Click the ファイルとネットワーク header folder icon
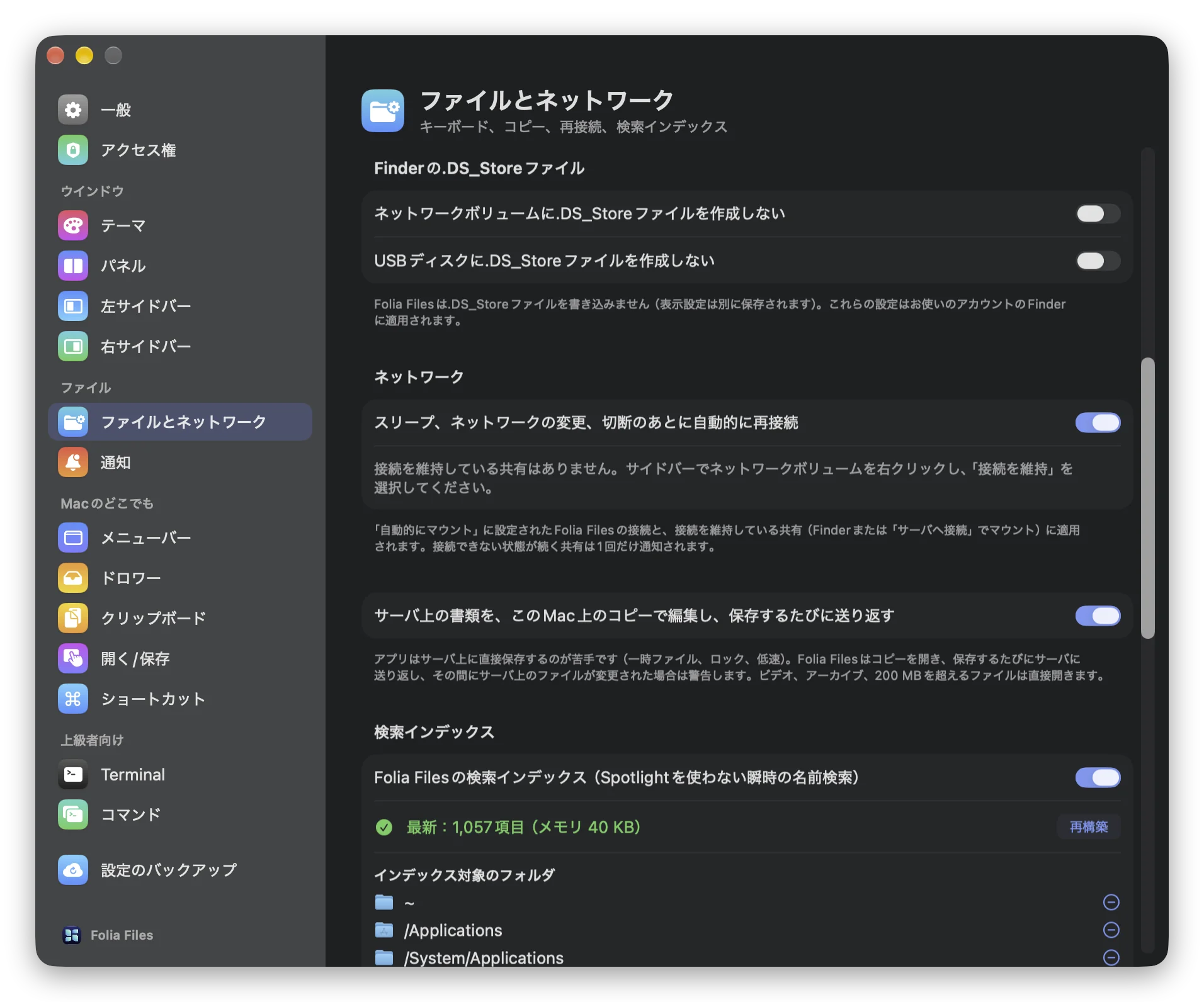Image resolution: width=1204 pixels, height=1002 pixels. pyautogui.click(x=383, y=111)
